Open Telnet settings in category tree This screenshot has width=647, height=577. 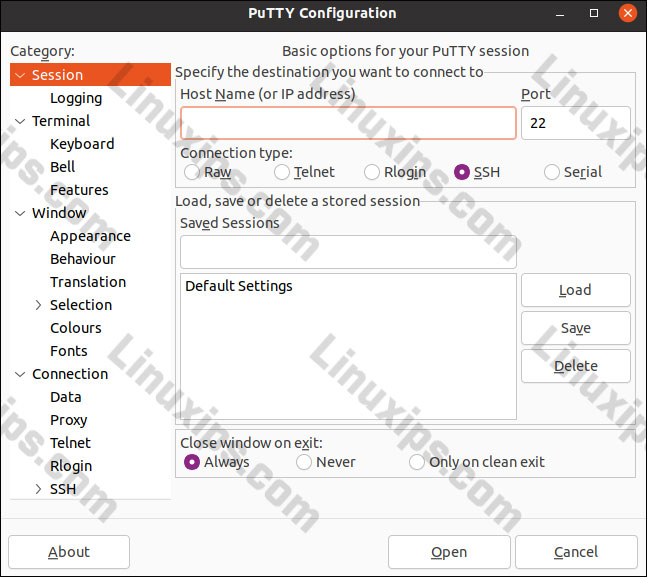pos(71,443)
